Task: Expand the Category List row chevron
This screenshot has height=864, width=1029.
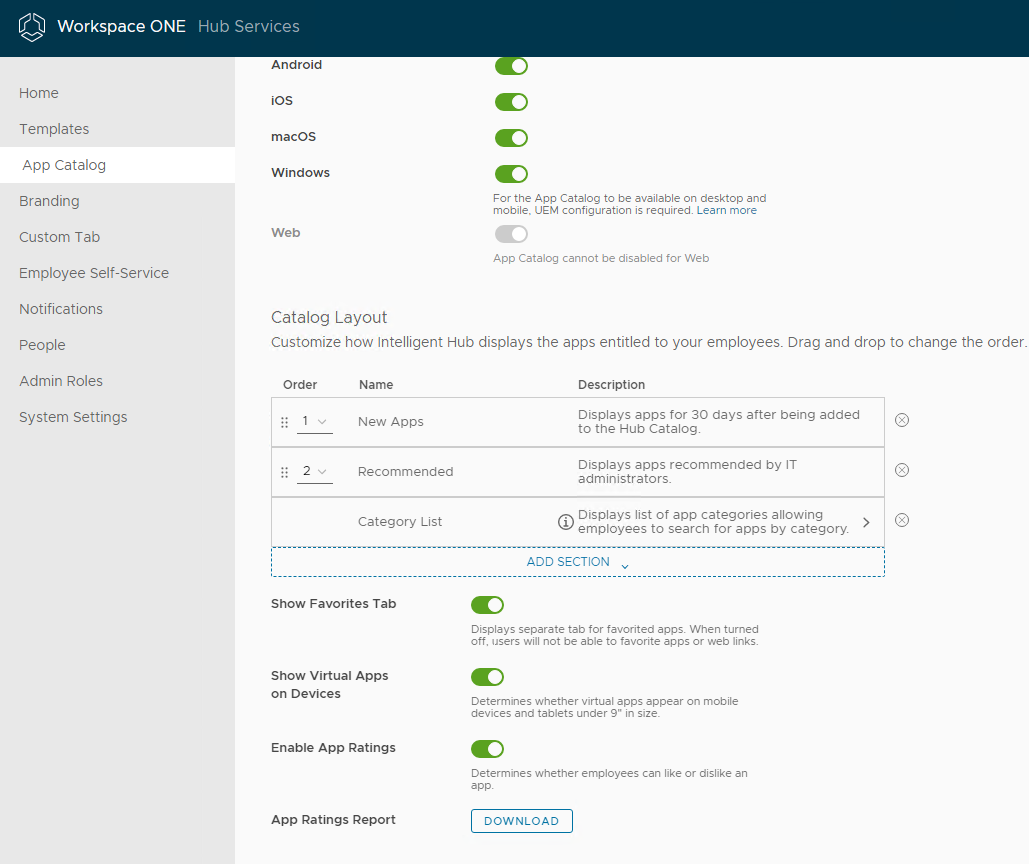Action: point(866,522)
